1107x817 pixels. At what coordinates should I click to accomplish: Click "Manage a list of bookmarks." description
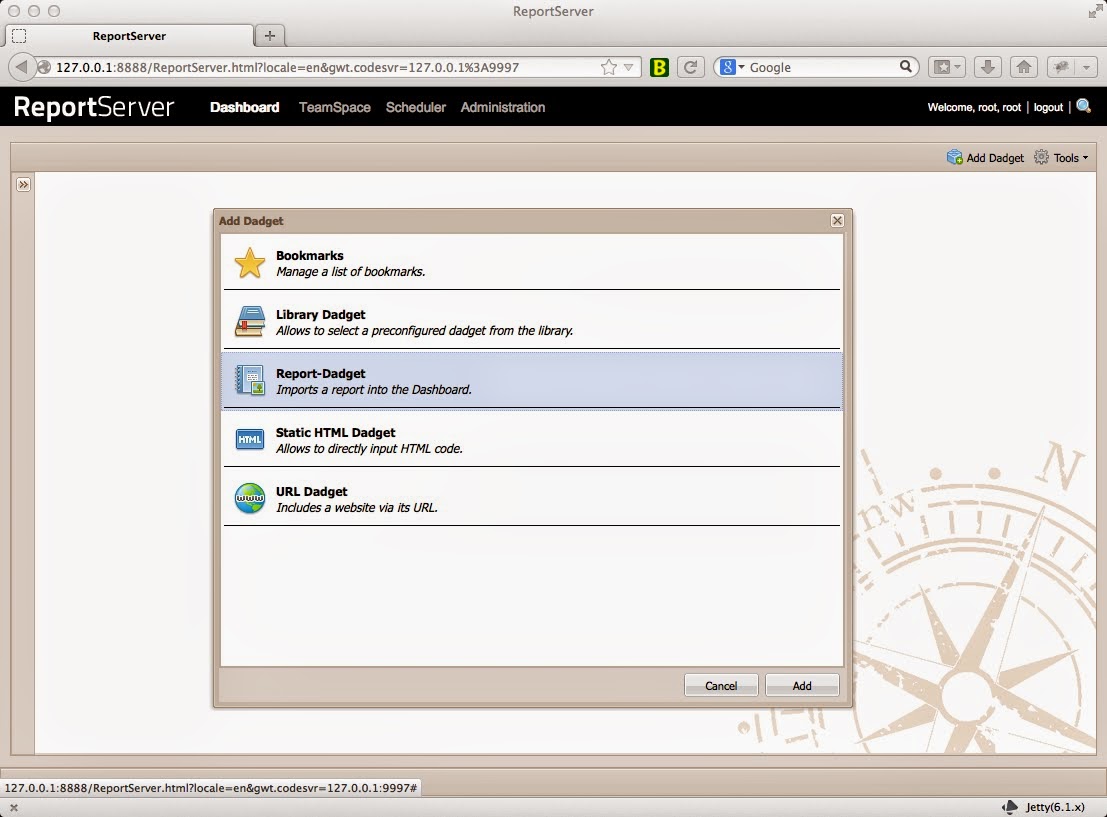tap(350, 272)
